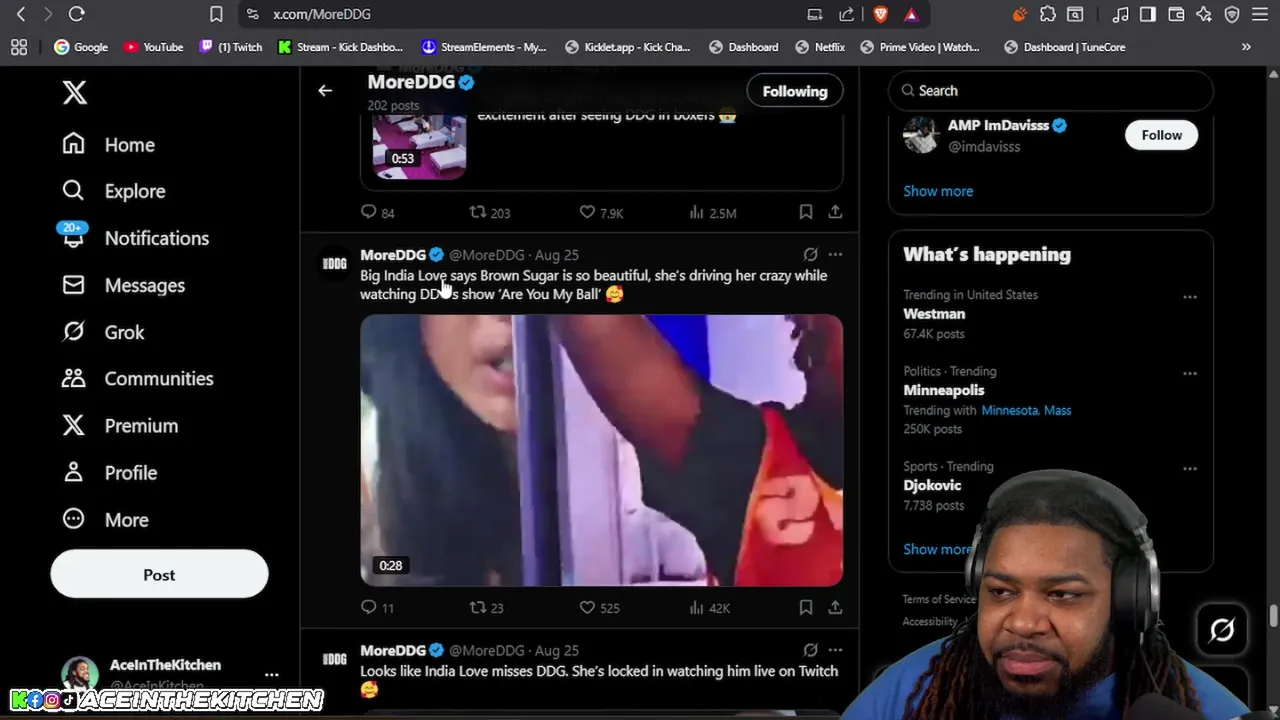Viewport: 1280px width, 720px height.
Task: Open browser extensions puzzle icon
Action: point(1047,14)
